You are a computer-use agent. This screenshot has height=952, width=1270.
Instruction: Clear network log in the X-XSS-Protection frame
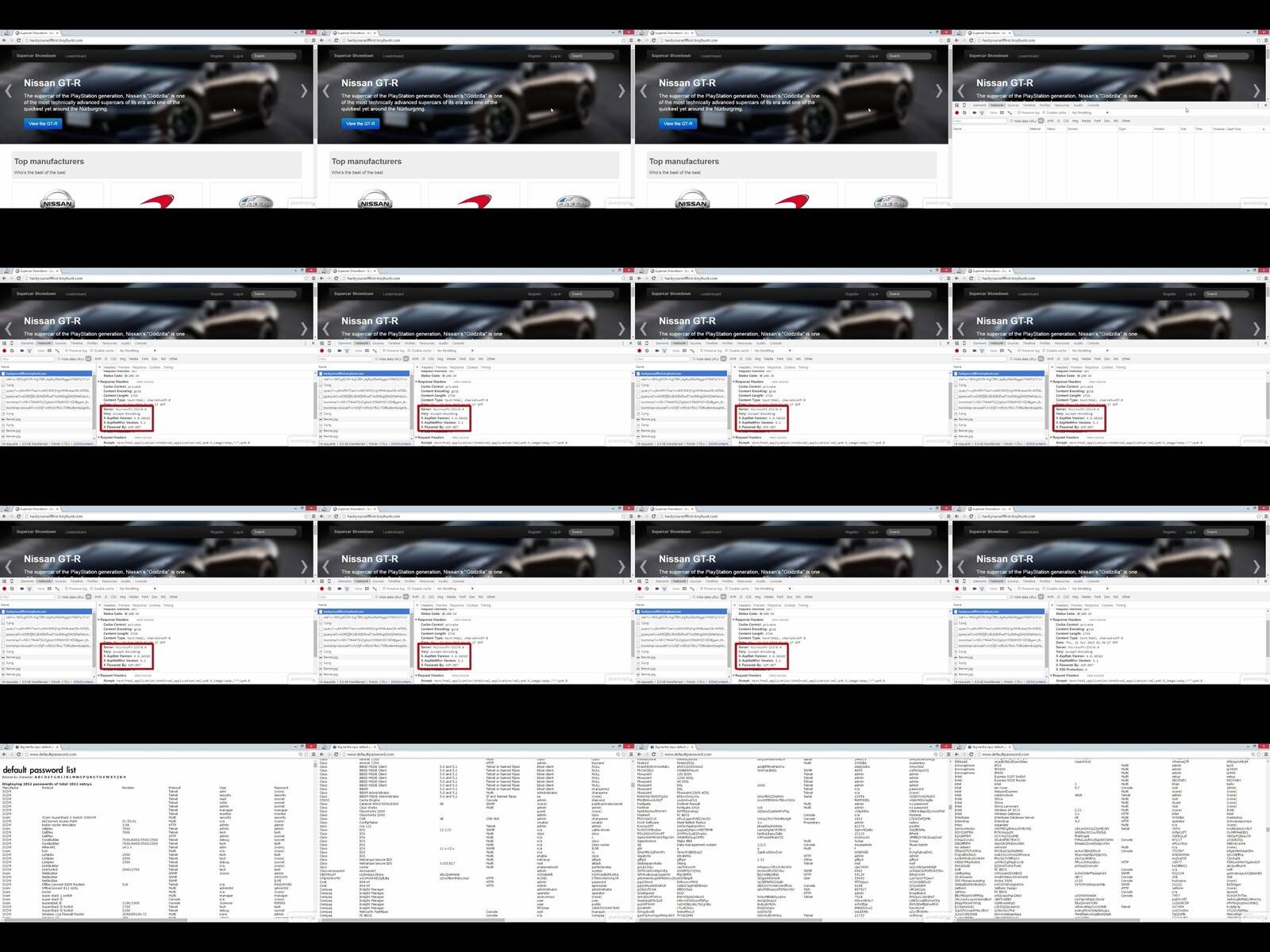[x=964, y=589]
